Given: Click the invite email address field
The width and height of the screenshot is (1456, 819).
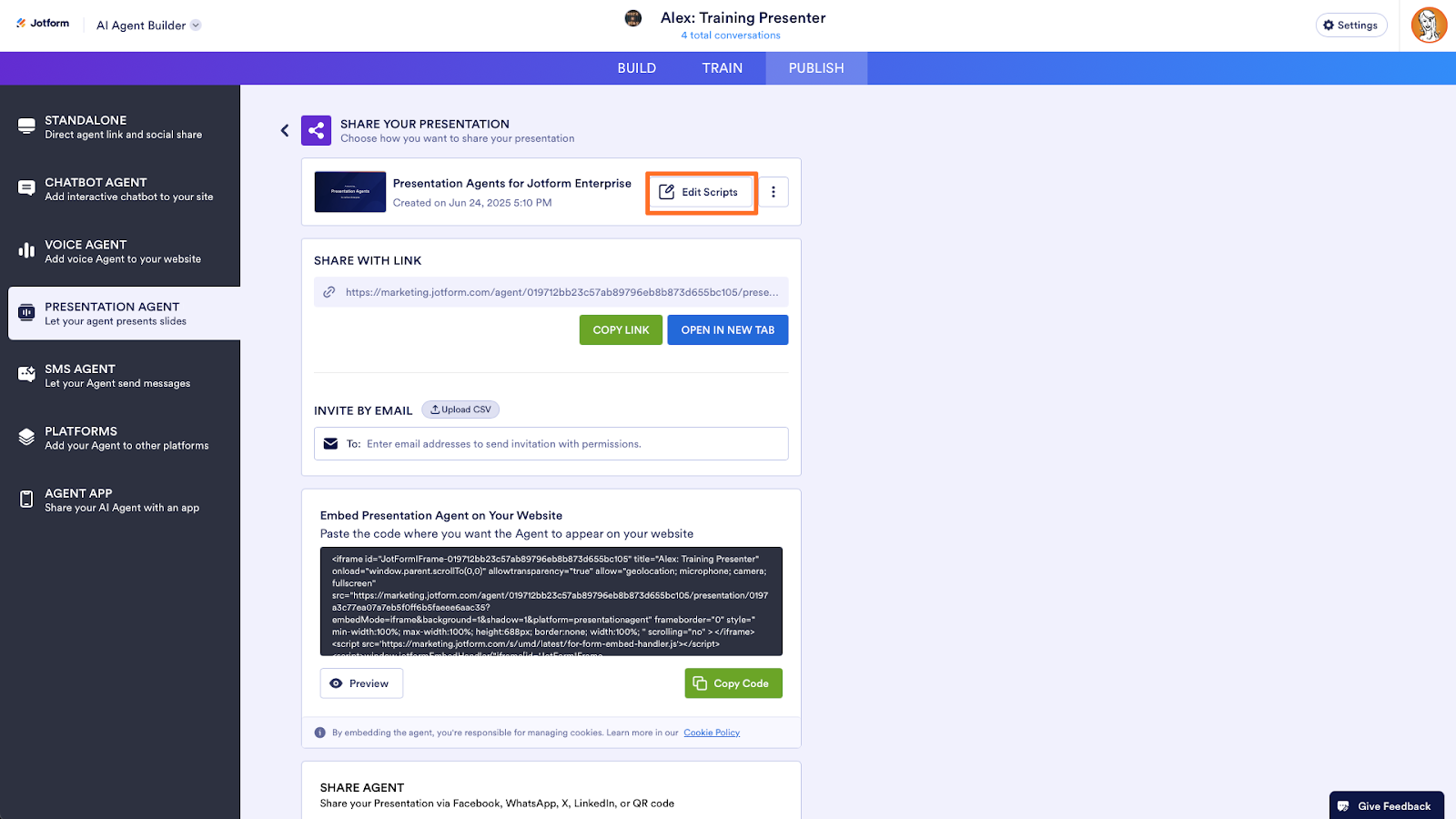Looking at the screenshot, I should (551, 444).
